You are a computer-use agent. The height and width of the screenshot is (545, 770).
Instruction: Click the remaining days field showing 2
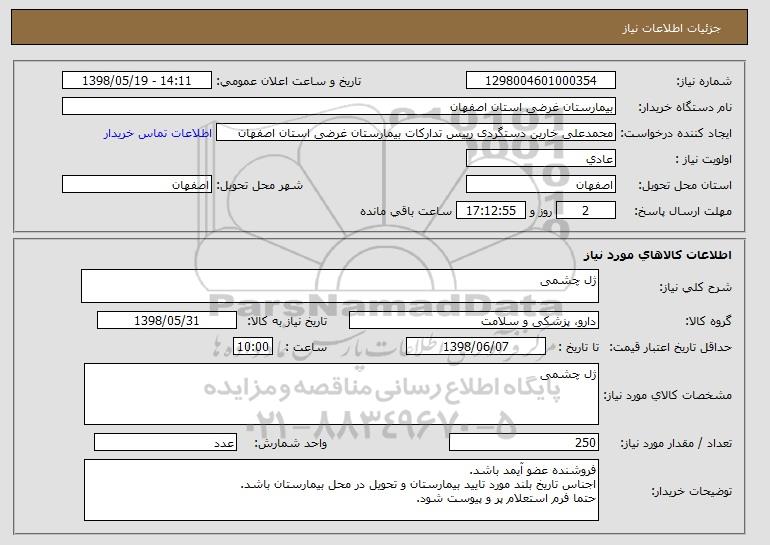585,211
